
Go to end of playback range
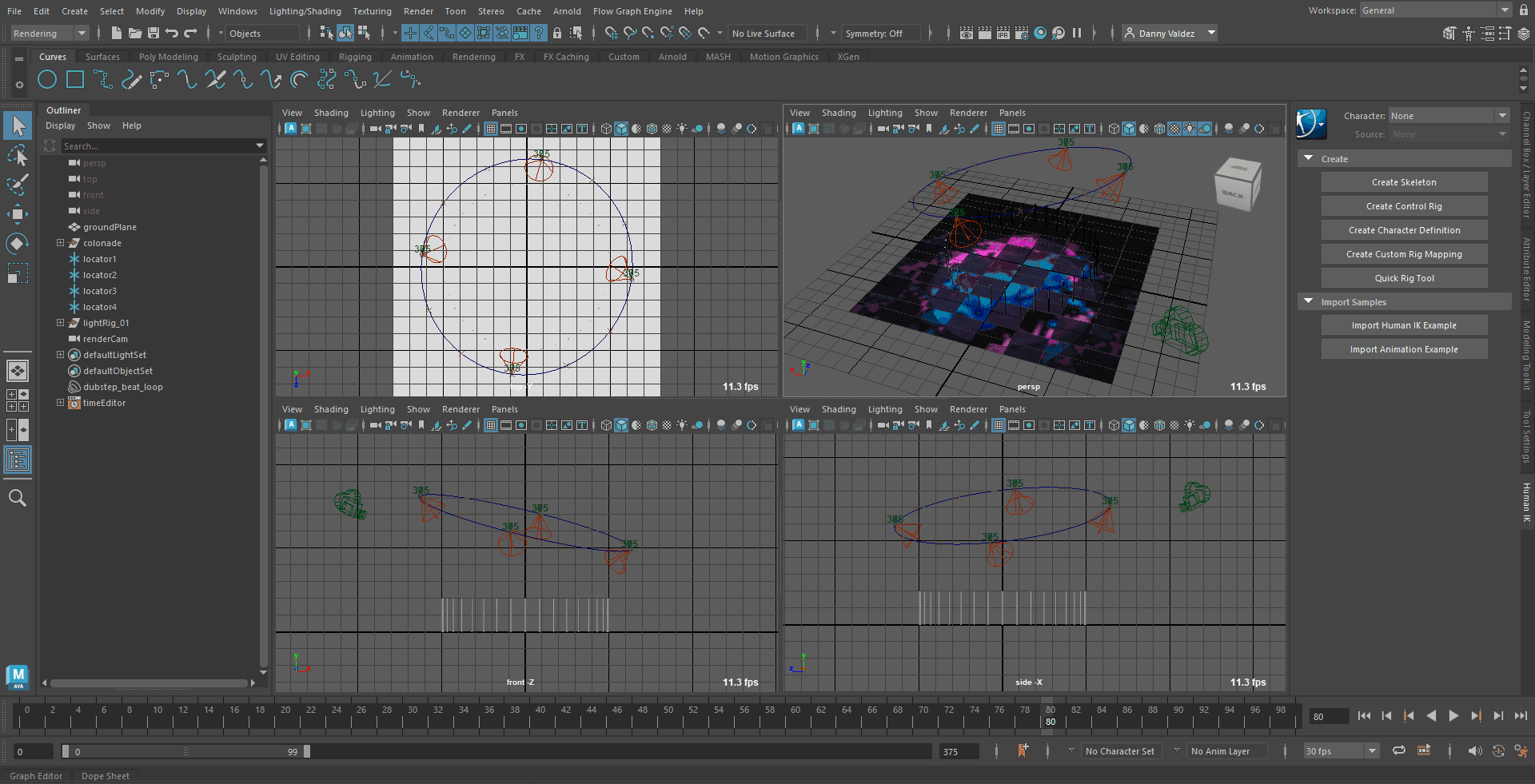(x=1521, y=716)
